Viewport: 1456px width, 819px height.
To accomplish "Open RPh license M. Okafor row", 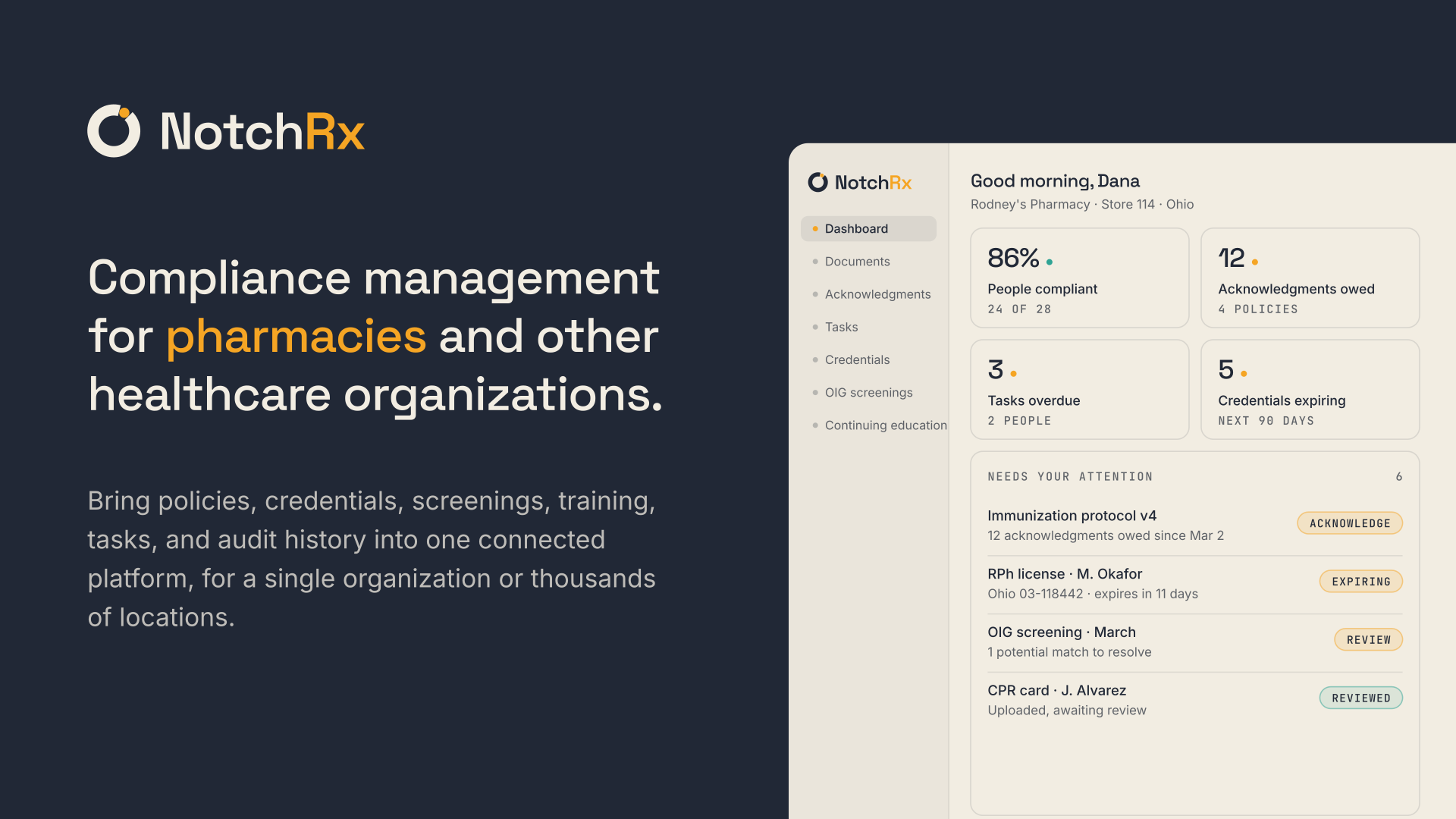I will point(1195,583).
